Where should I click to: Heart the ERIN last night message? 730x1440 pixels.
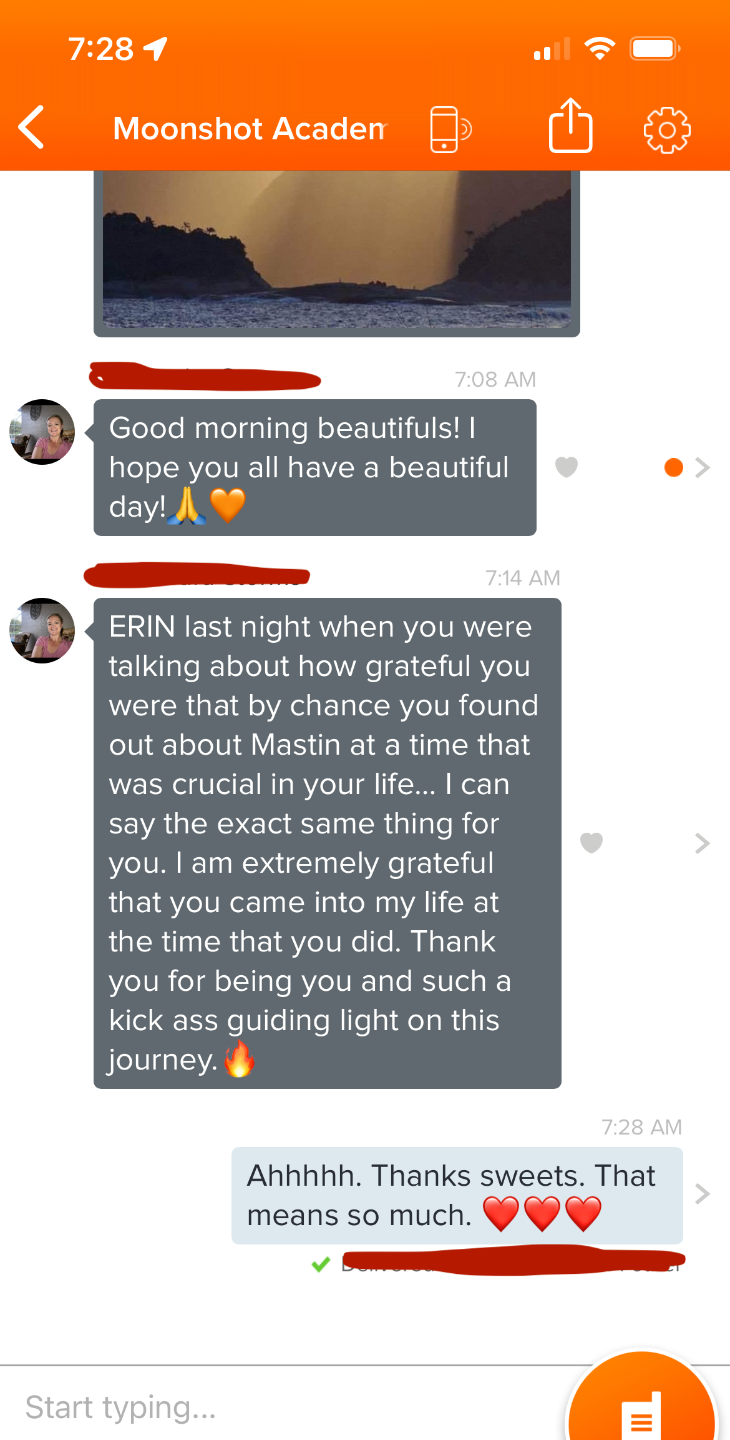click(x=592, y=843)
